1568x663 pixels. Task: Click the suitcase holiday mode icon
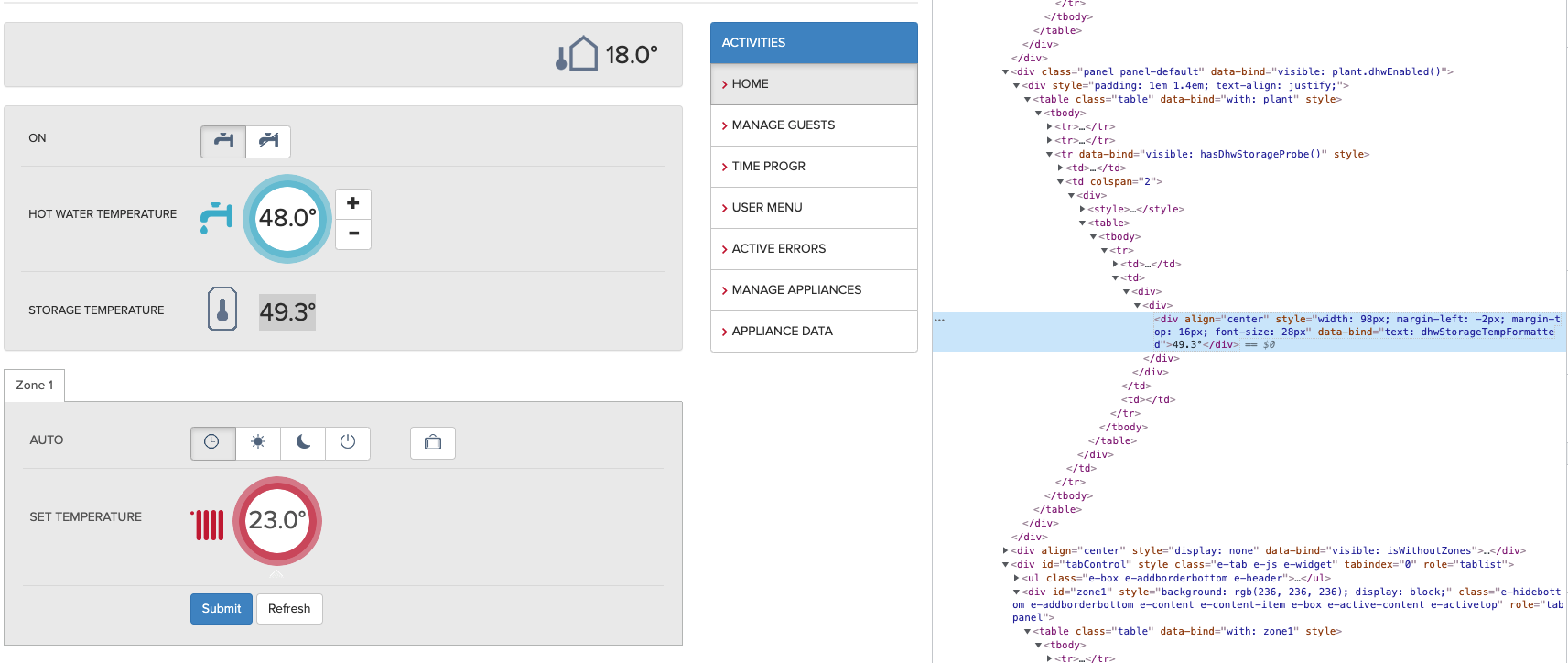point(433,442)
